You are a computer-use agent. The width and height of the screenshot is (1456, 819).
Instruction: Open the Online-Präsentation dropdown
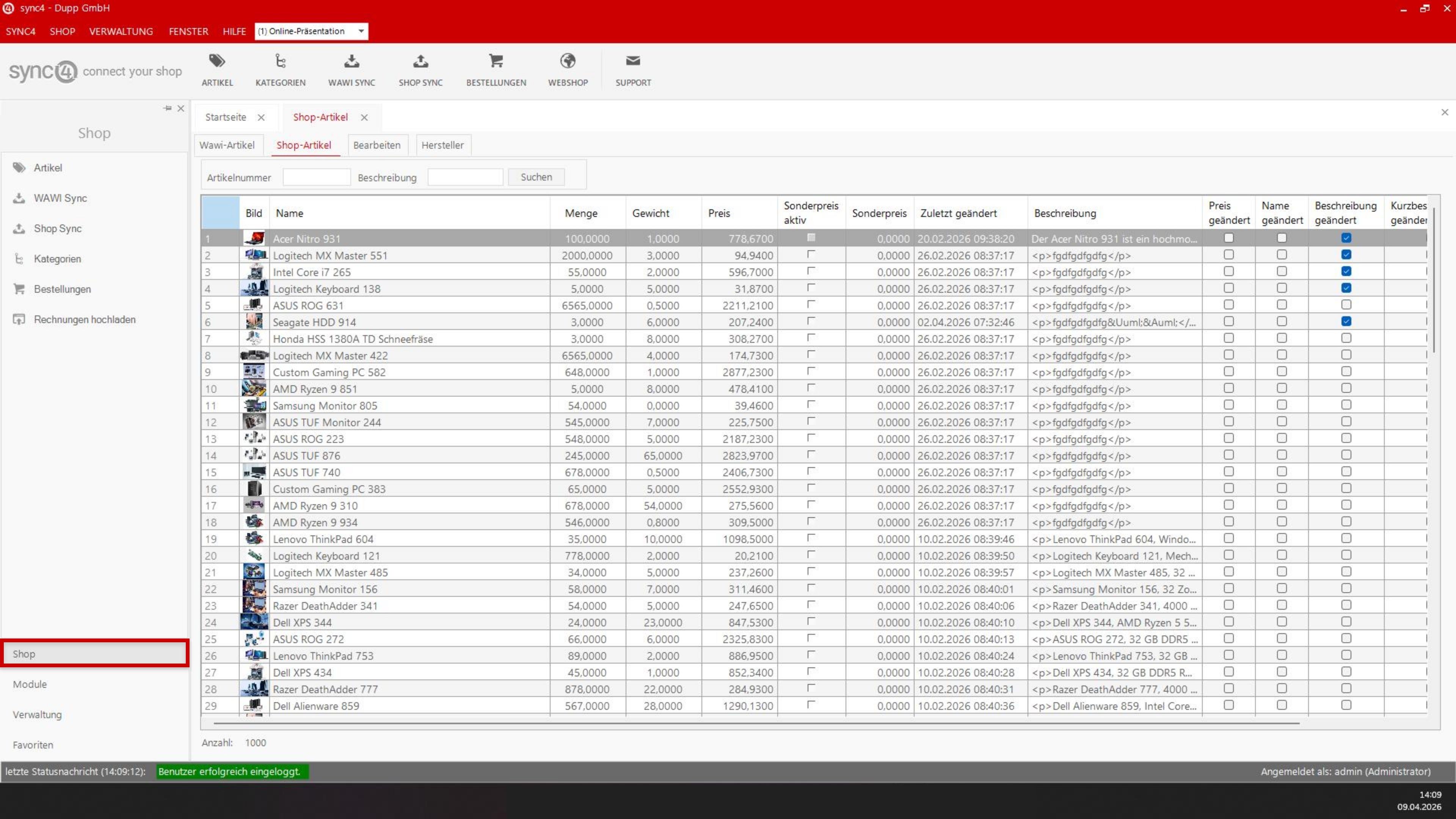tap(361, 31)
